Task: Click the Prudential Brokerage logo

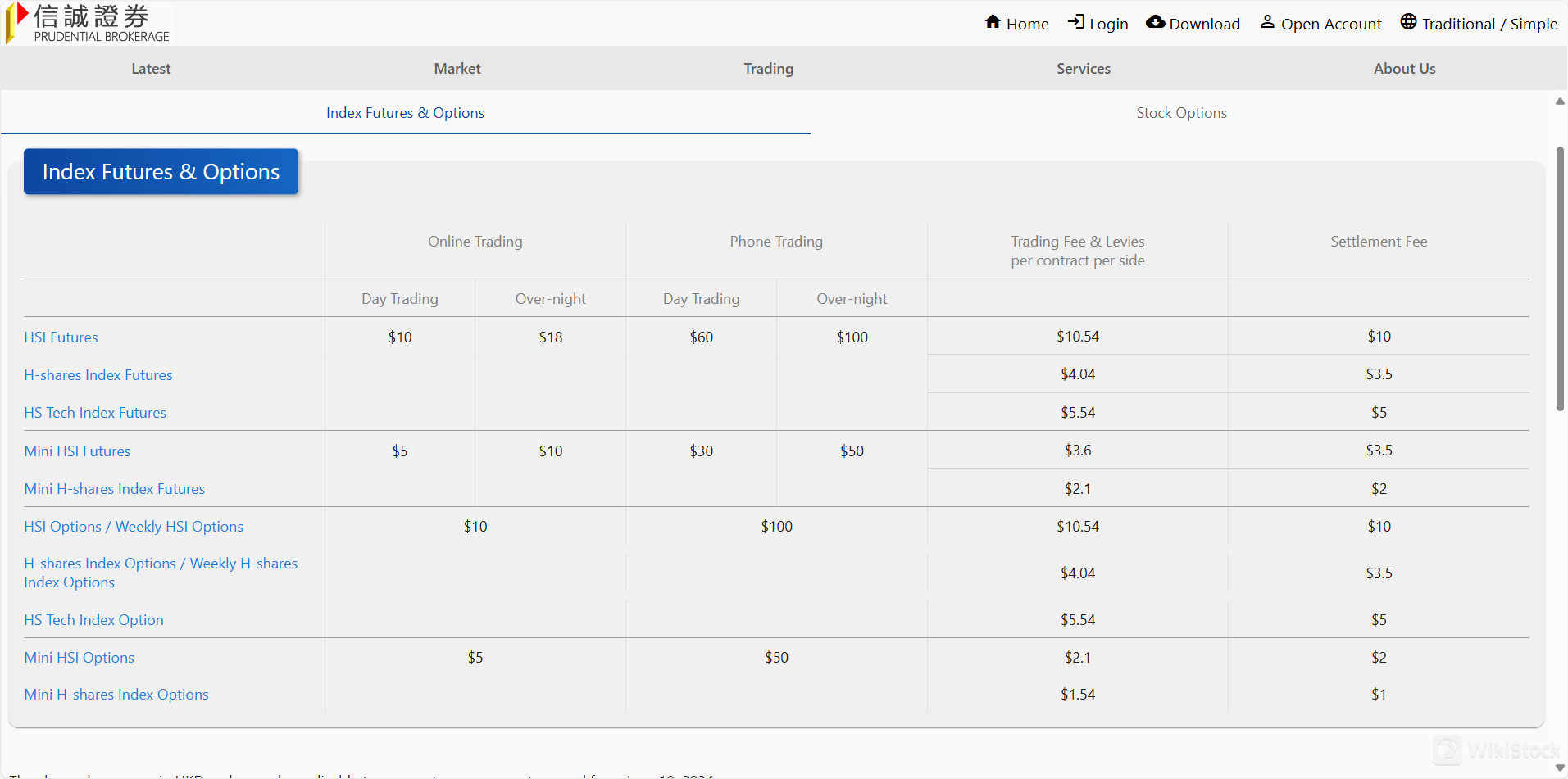Action: pyautogui.click(x=89, y=23)
